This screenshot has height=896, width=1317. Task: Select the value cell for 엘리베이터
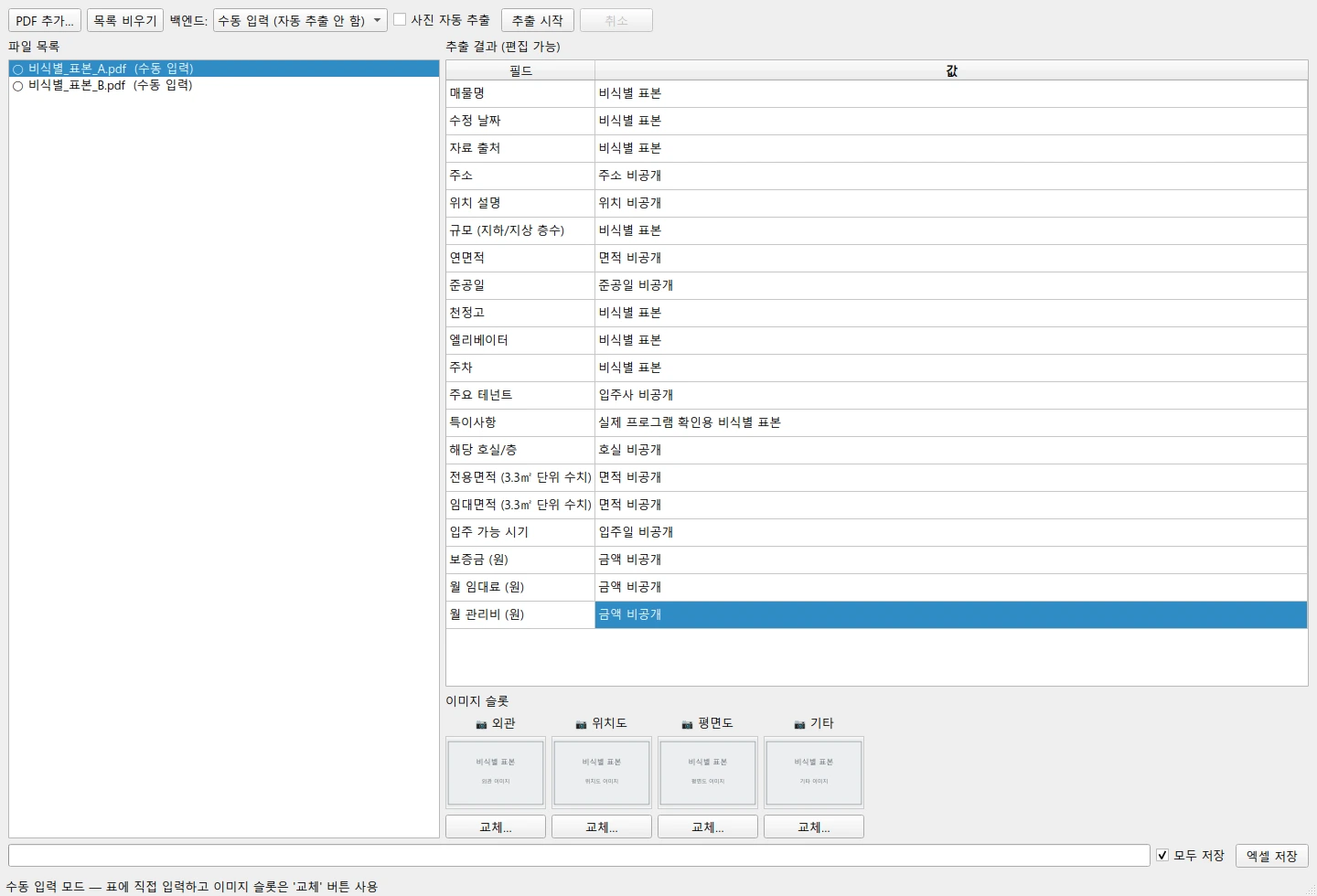coord(951,340)
